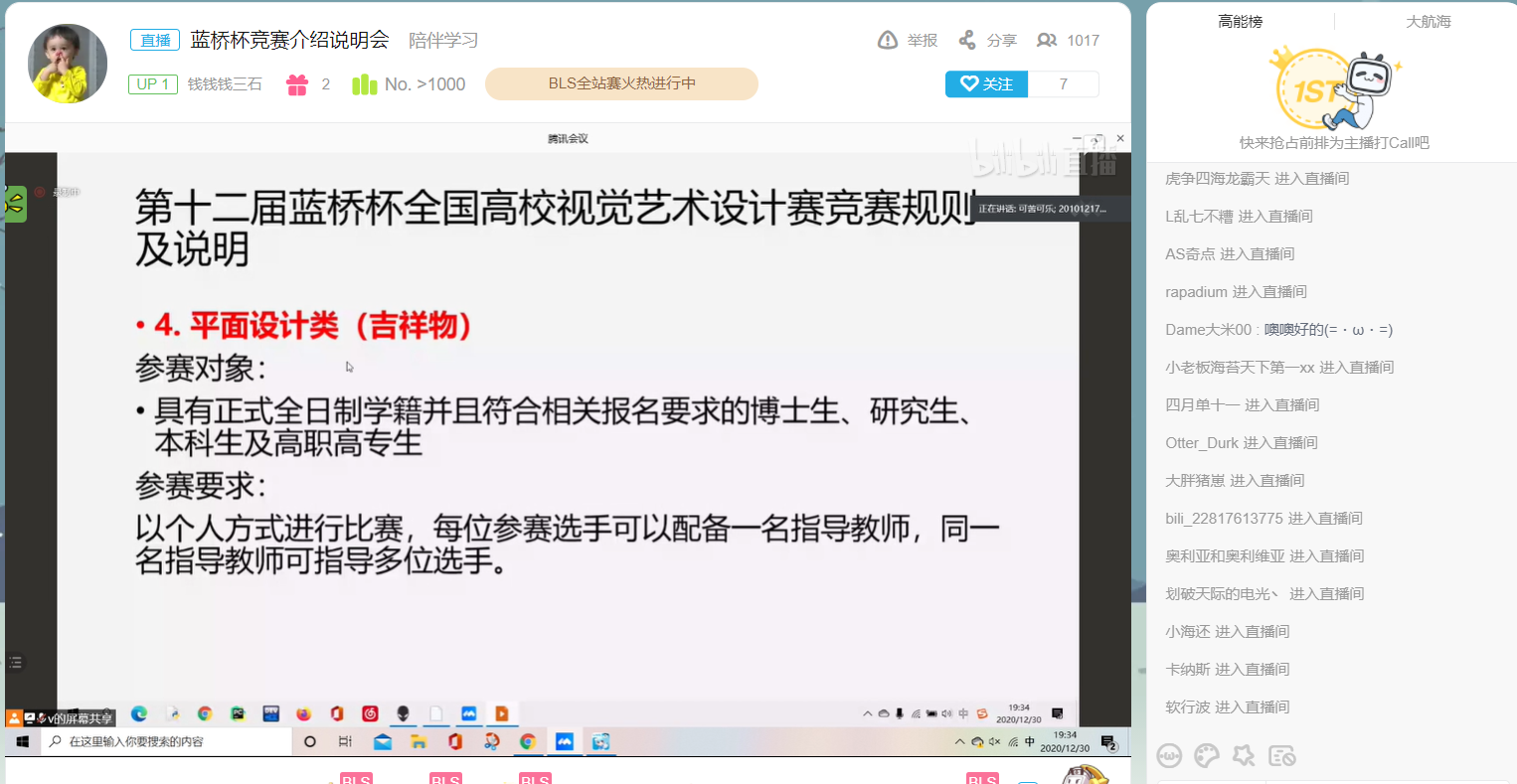Expand the shared-screen taskbar's hidden icons arrow

tap(869, 712)
